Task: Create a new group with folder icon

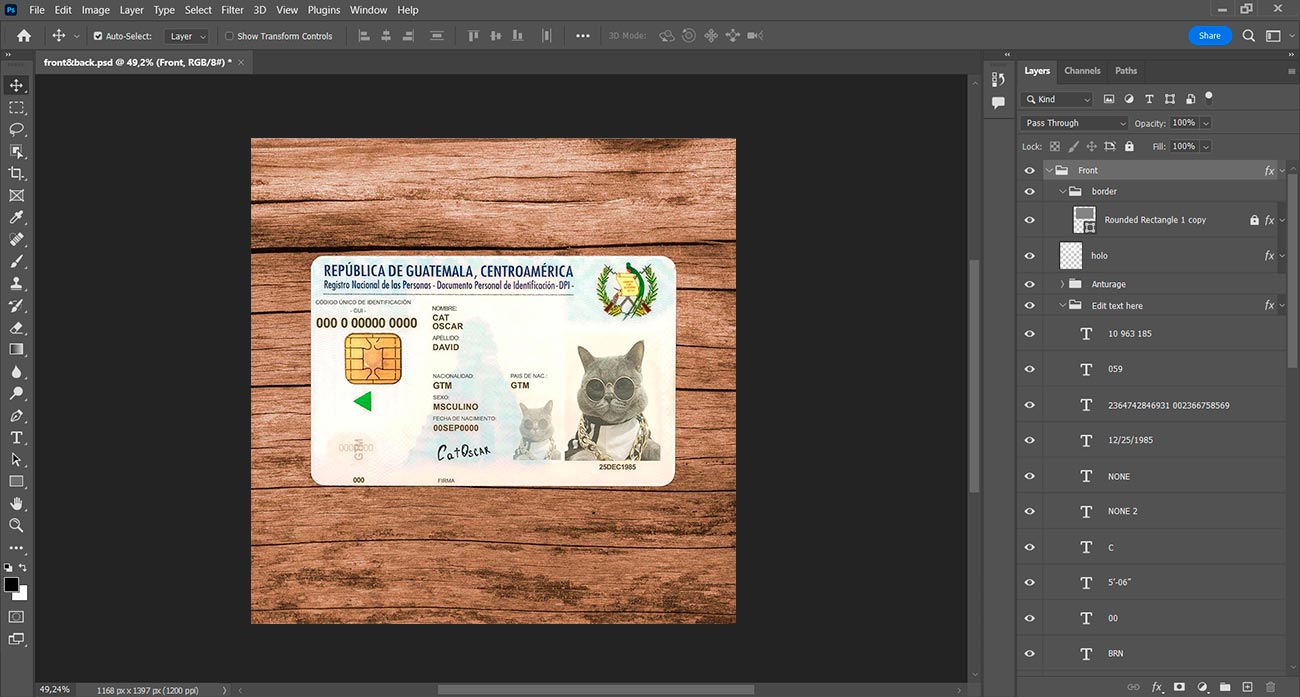Action: coord(1225,687)
